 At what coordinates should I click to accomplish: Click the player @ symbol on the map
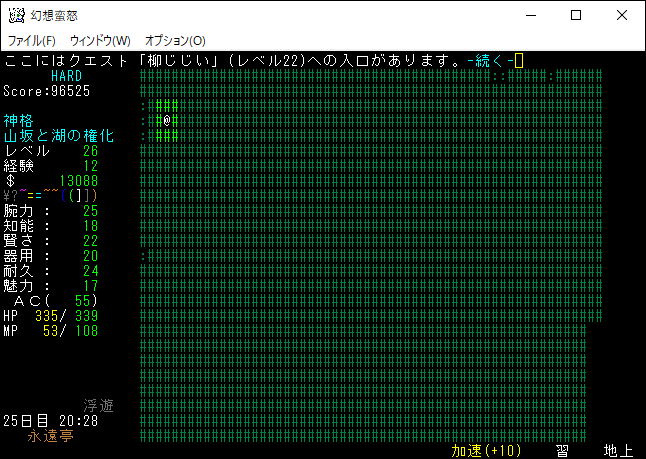167,120
